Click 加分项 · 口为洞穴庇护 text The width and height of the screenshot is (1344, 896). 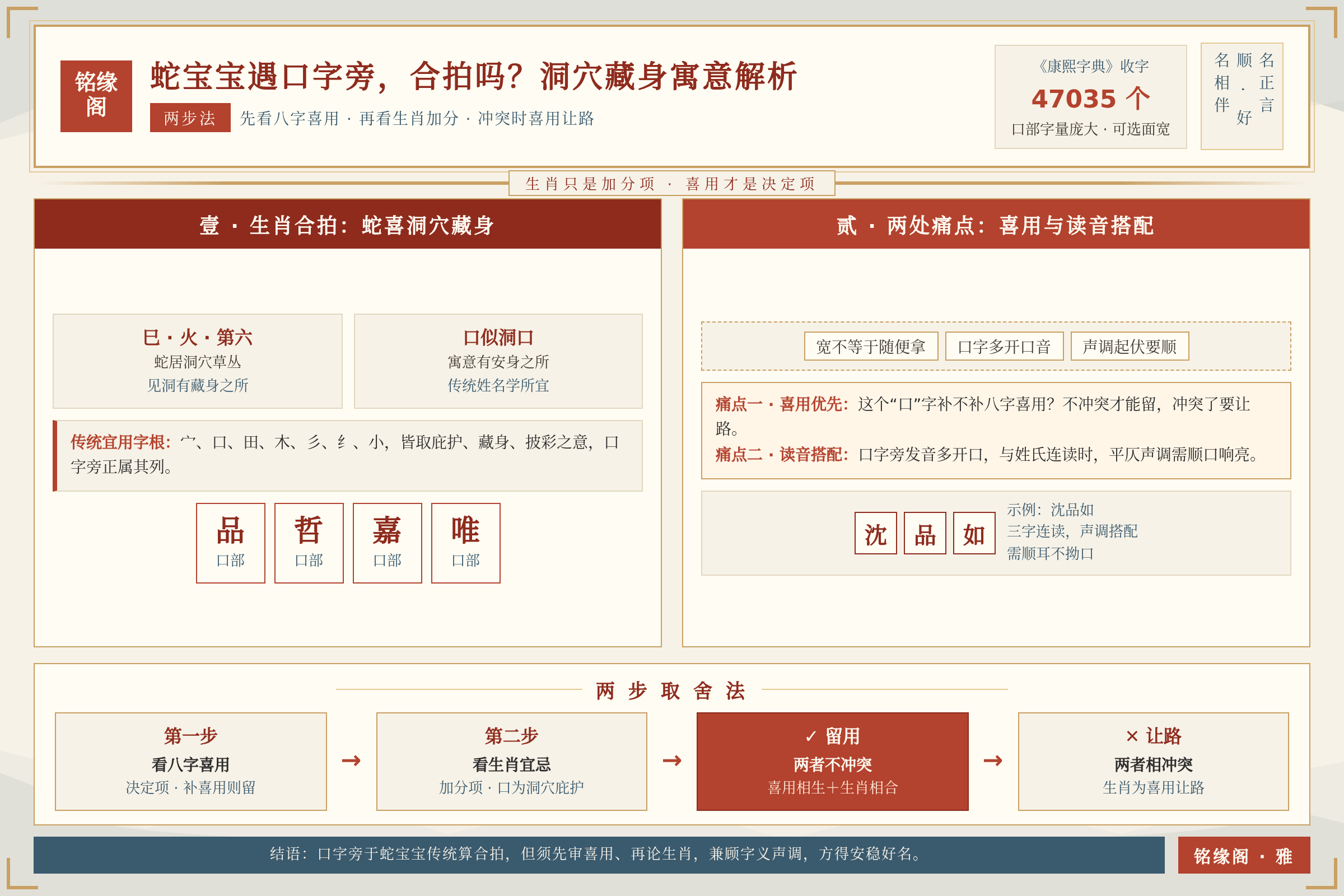click(x=511, y=787)
